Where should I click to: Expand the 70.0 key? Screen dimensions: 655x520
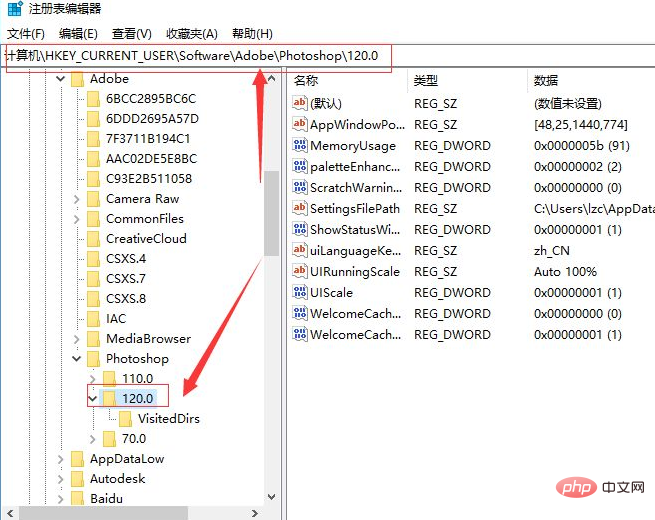93,439
